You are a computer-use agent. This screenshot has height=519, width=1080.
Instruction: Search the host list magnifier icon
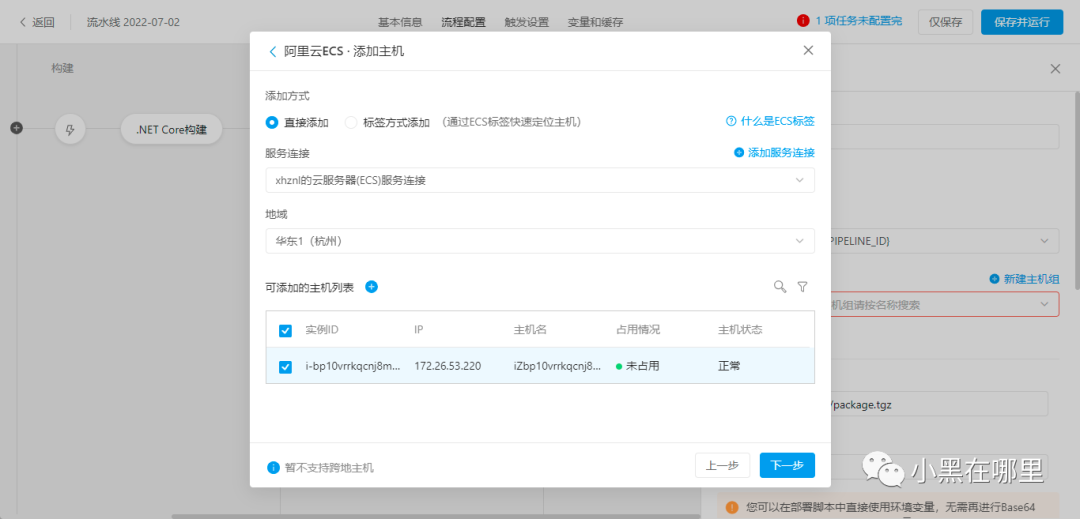click(x=780, y=287)
